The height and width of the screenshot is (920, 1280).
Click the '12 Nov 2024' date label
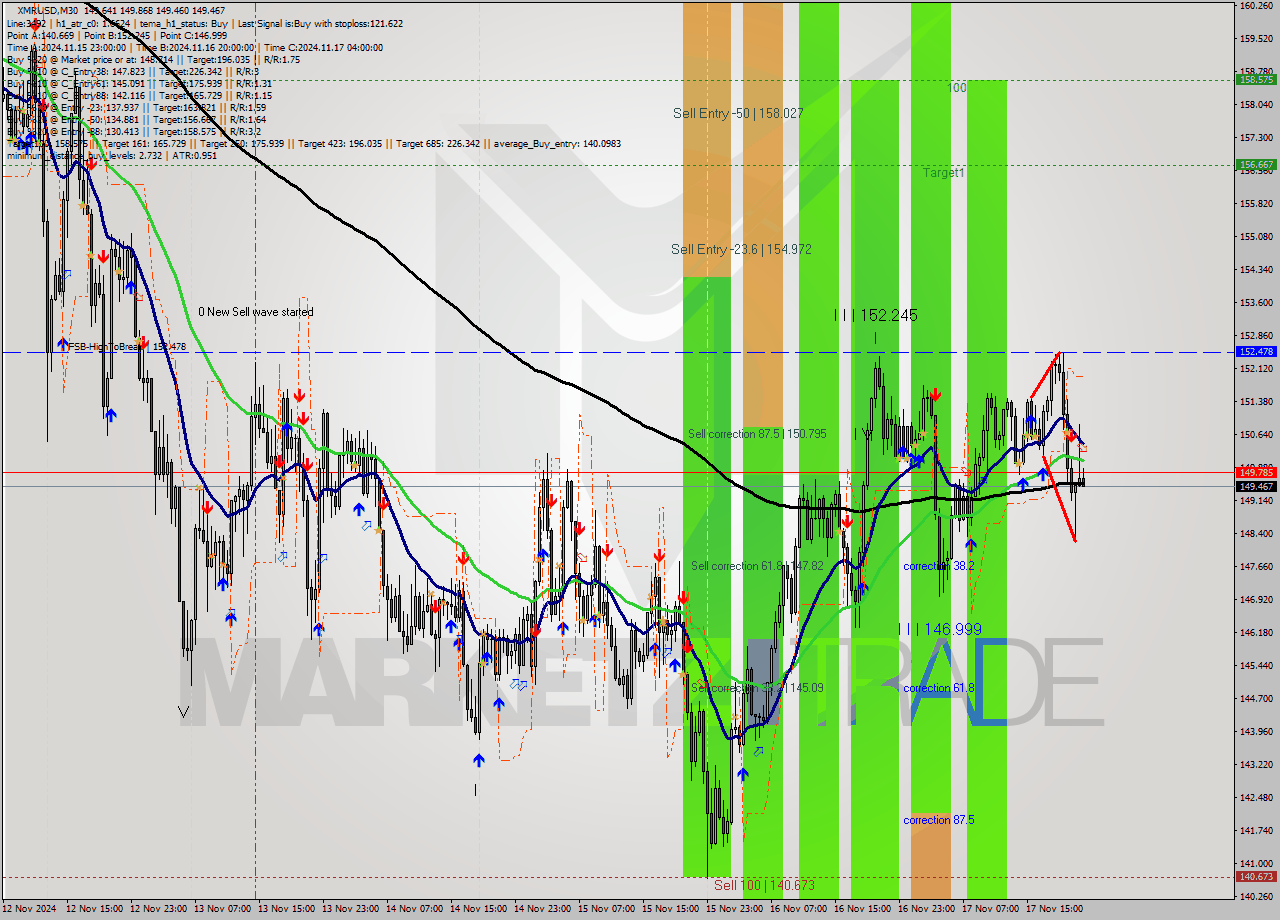click(x=30, y=909)
